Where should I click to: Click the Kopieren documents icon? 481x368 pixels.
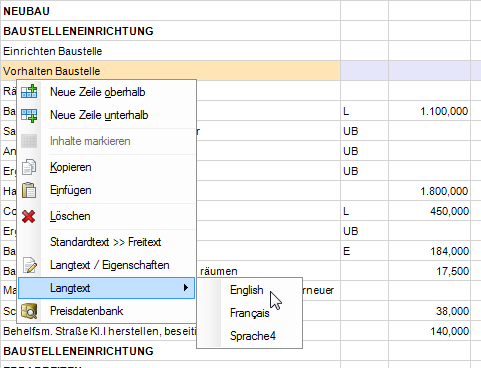[x=29, y=167]
